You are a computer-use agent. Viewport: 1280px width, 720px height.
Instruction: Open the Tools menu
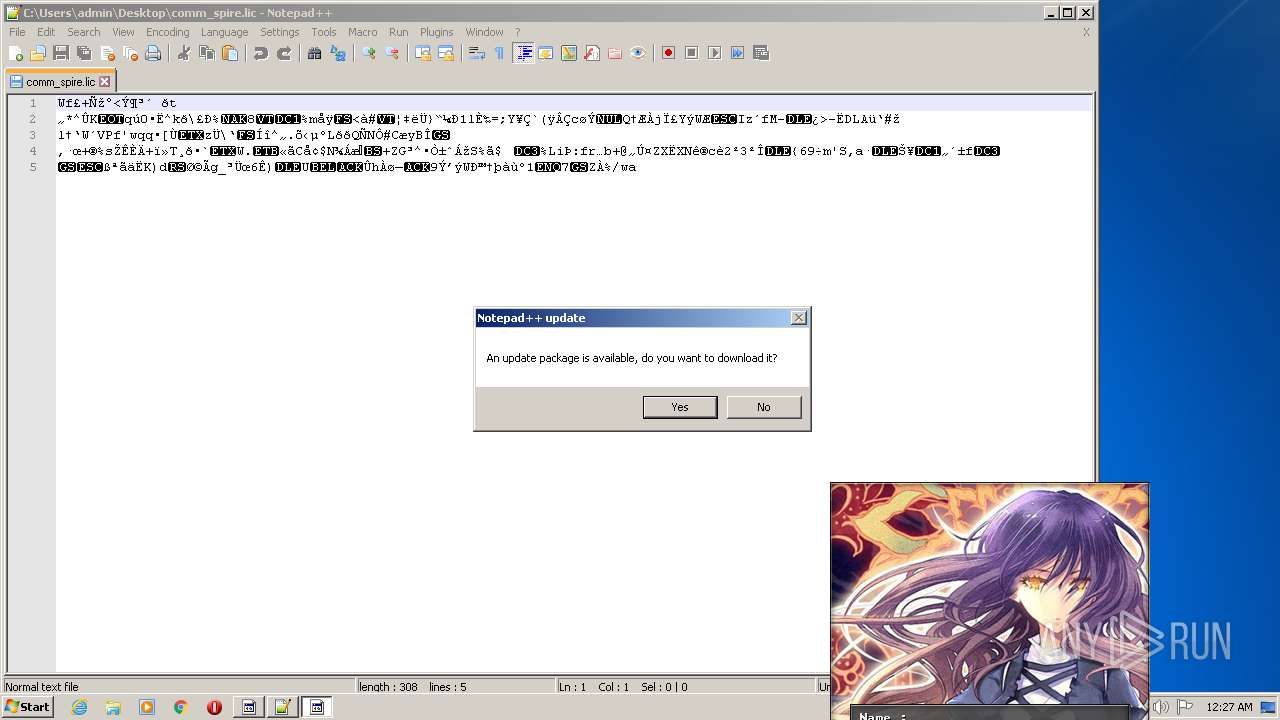324,32
